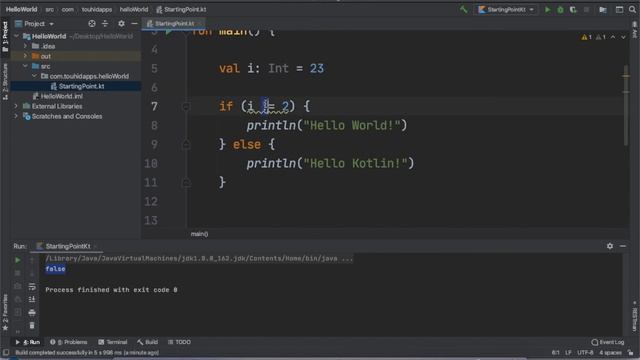This screenshot has width=640, height=360.
Task: Click editor vertical scrollbar
Action: [x=626, y=104]
